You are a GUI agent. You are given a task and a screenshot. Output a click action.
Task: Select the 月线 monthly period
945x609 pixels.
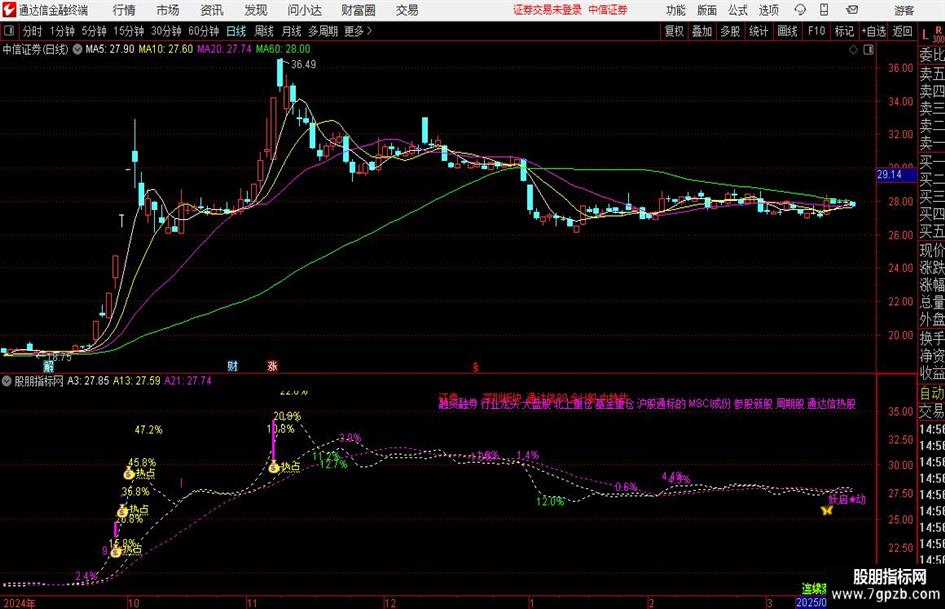point(292,31)
